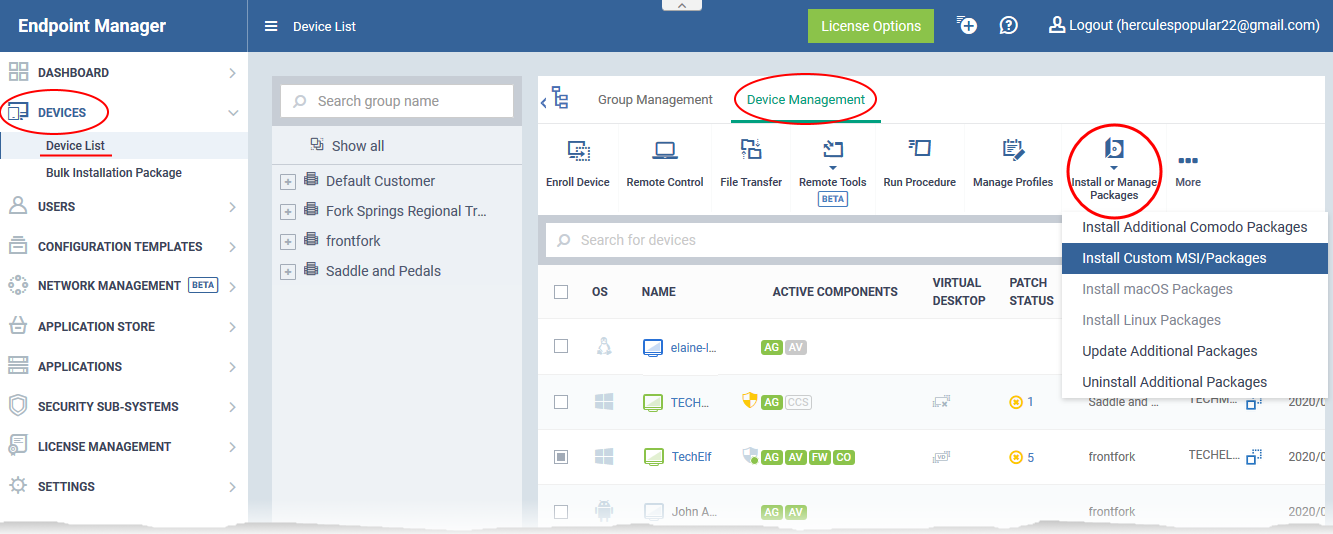Screen dimensions: 1333x534
Task: Check the TECH... device checkbox
Action: [561, 402]
